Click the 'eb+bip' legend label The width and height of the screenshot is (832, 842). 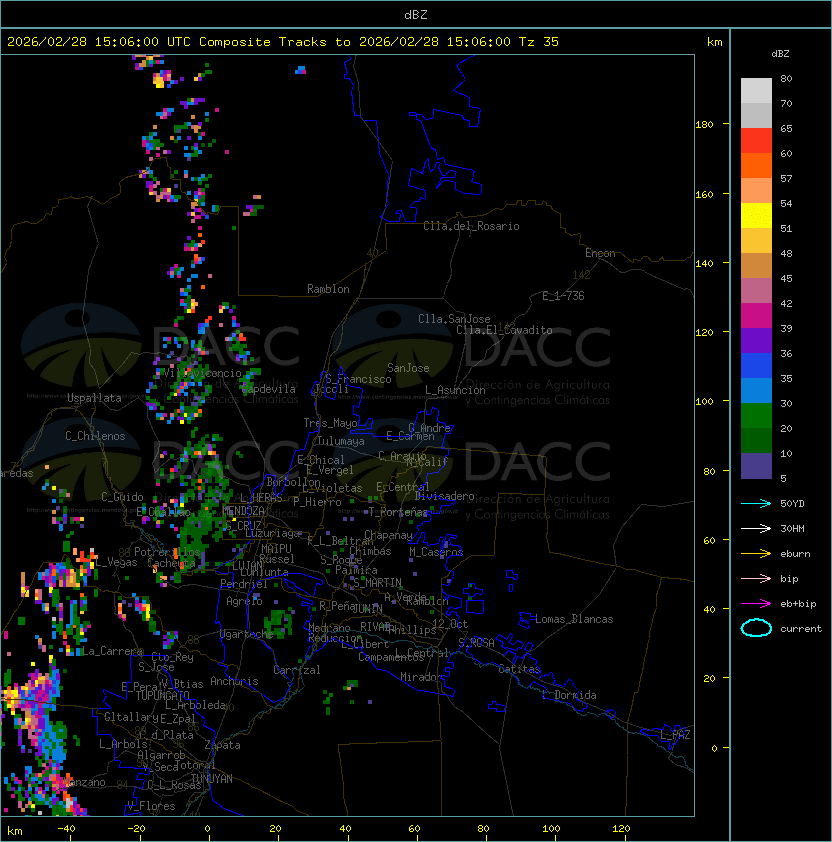point(798,604)
